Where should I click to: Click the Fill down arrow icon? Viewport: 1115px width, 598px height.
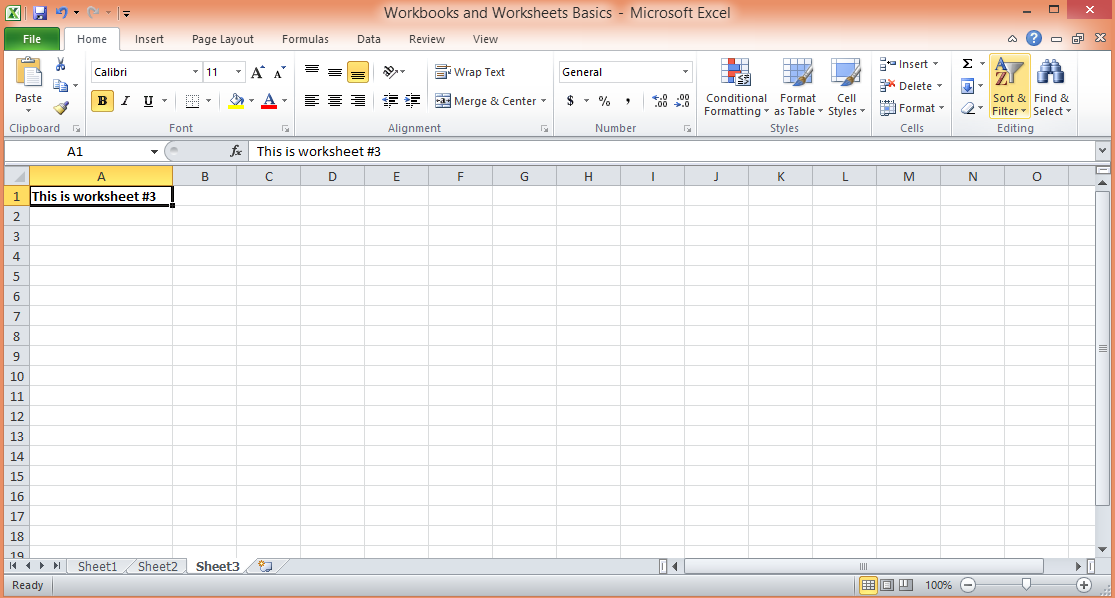tap(968, 87)
